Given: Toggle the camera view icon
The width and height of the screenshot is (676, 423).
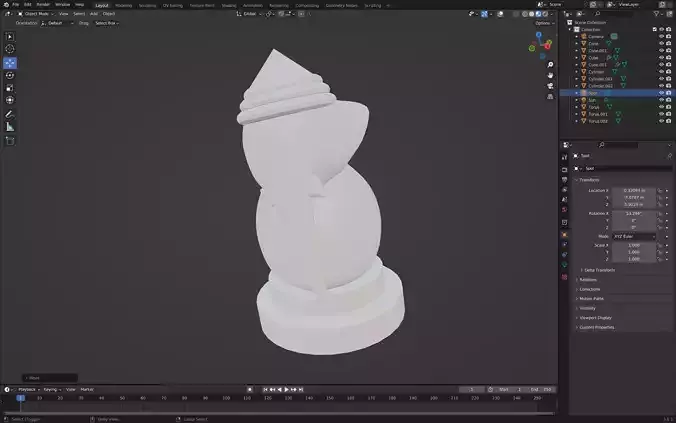Looking at the screenshot, I should click(550, 86).
